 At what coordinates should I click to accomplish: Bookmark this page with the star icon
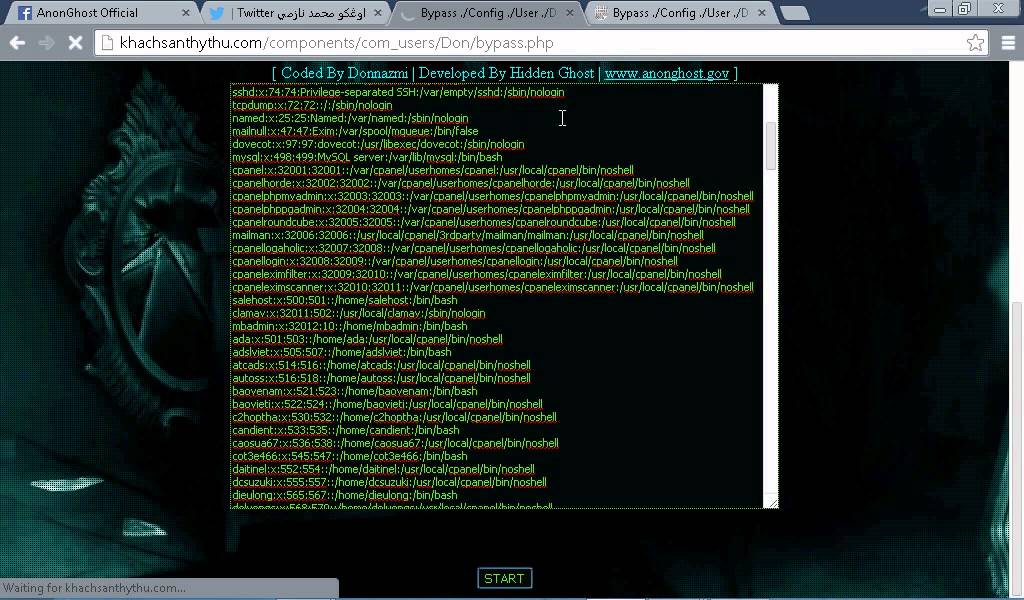(x=975, y=43)
